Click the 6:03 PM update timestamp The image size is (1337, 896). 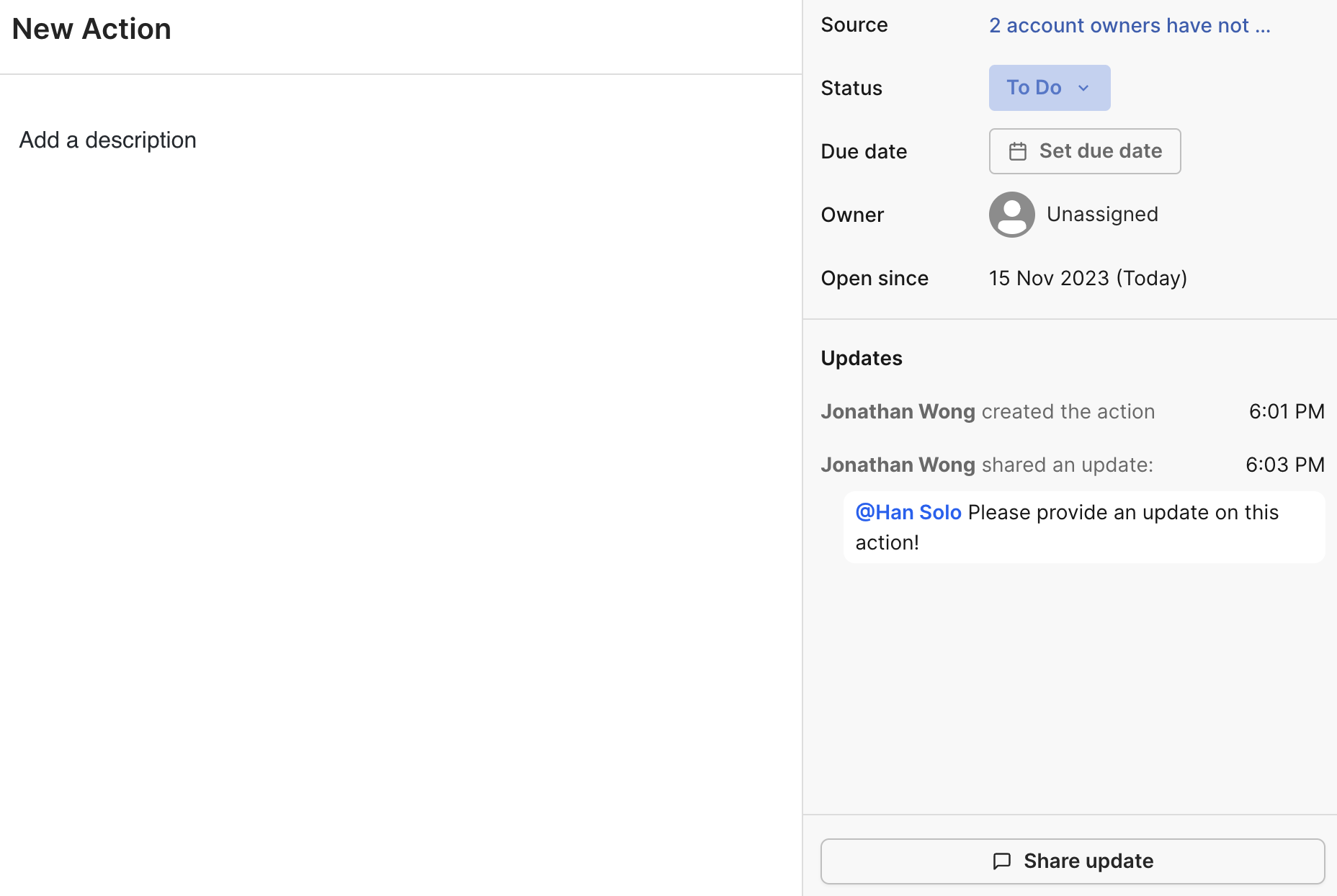(x=1285, y=465)
